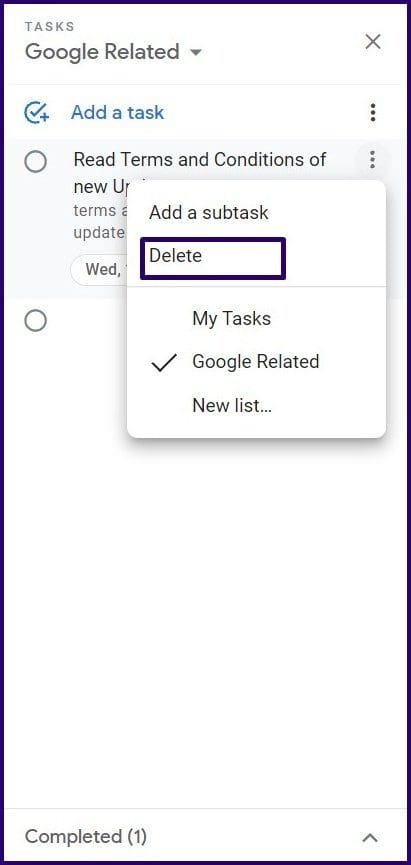Mark the second empty task complete
Viewport: 411px width, 865px height.
pos(36,321)
